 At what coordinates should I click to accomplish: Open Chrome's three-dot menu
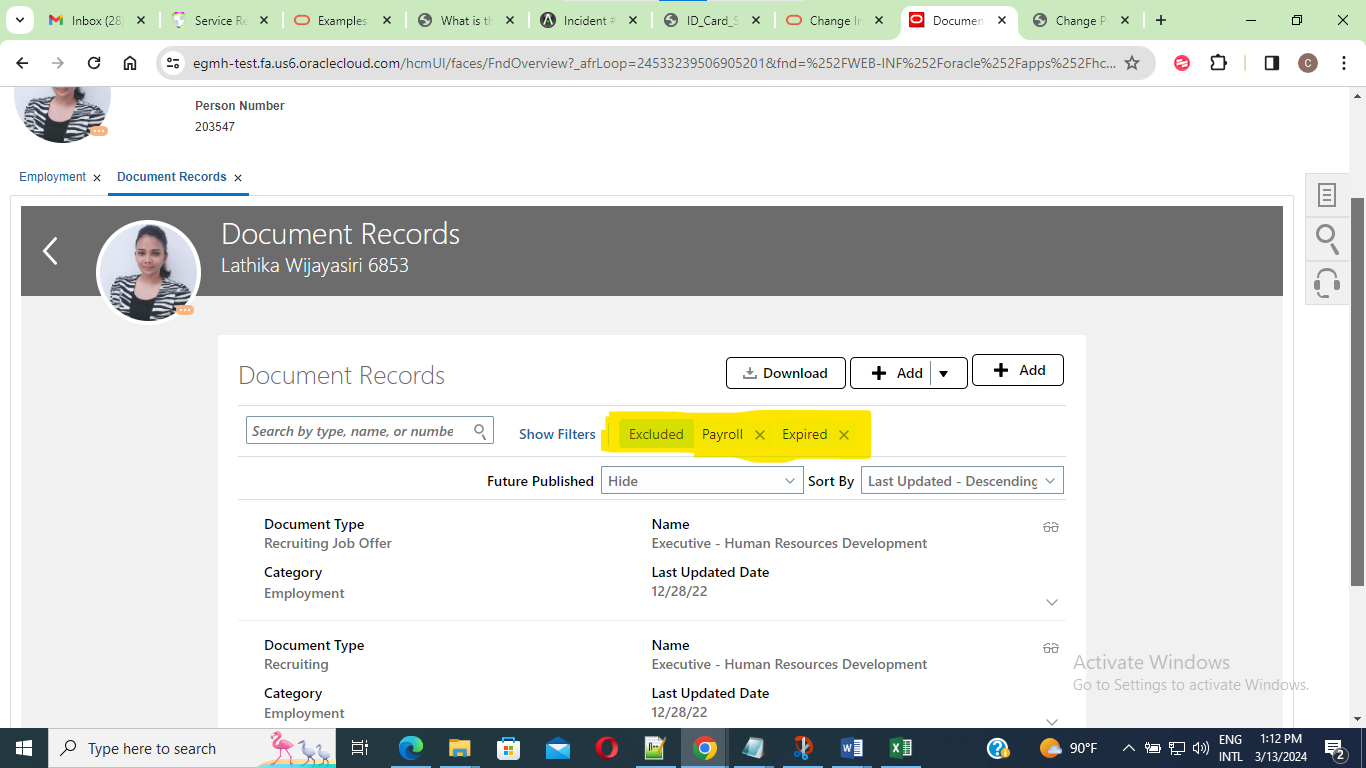tap(1342, 63)
